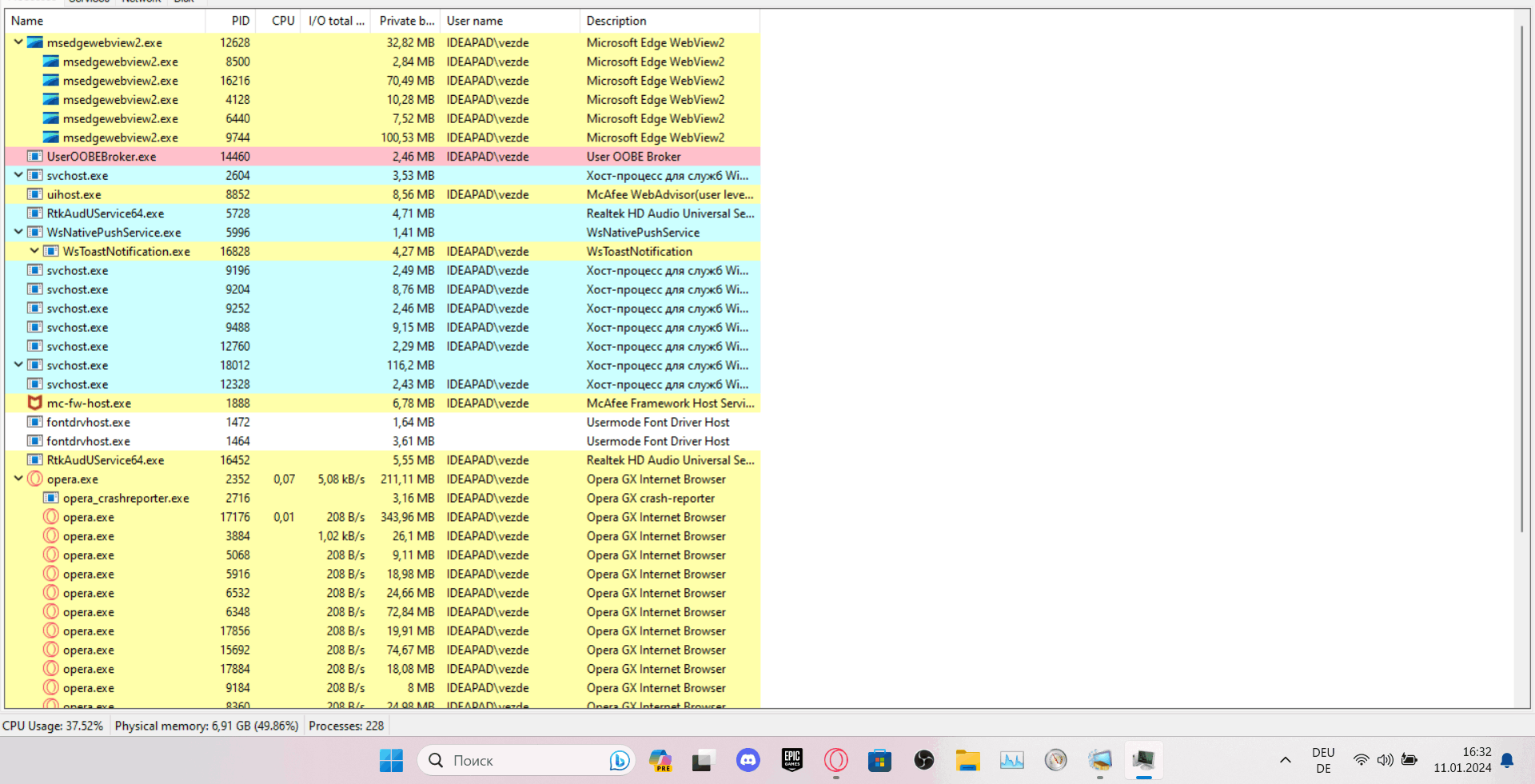Select the fontdrvhost.exe row with PID 1464
1535x784 pixels.
pyautogui.click(x=382, y=441)
